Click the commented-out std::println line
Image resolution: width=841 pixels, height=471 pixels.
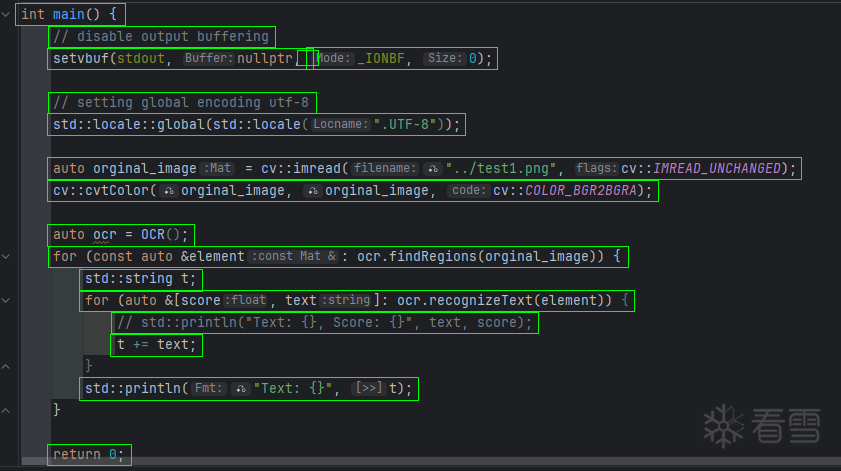[x=324, y=322]
